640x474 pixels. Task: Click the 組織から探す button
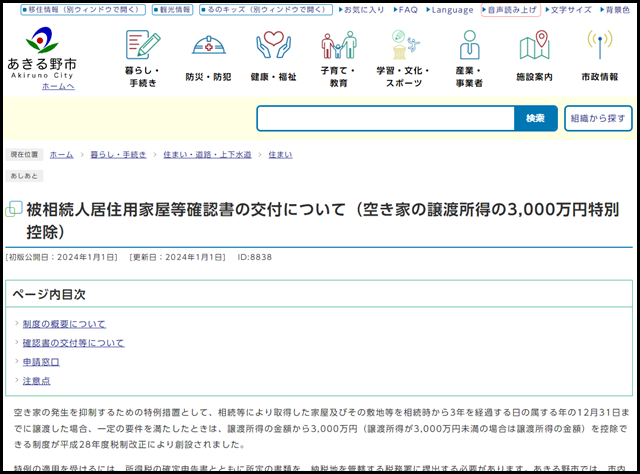598,118
